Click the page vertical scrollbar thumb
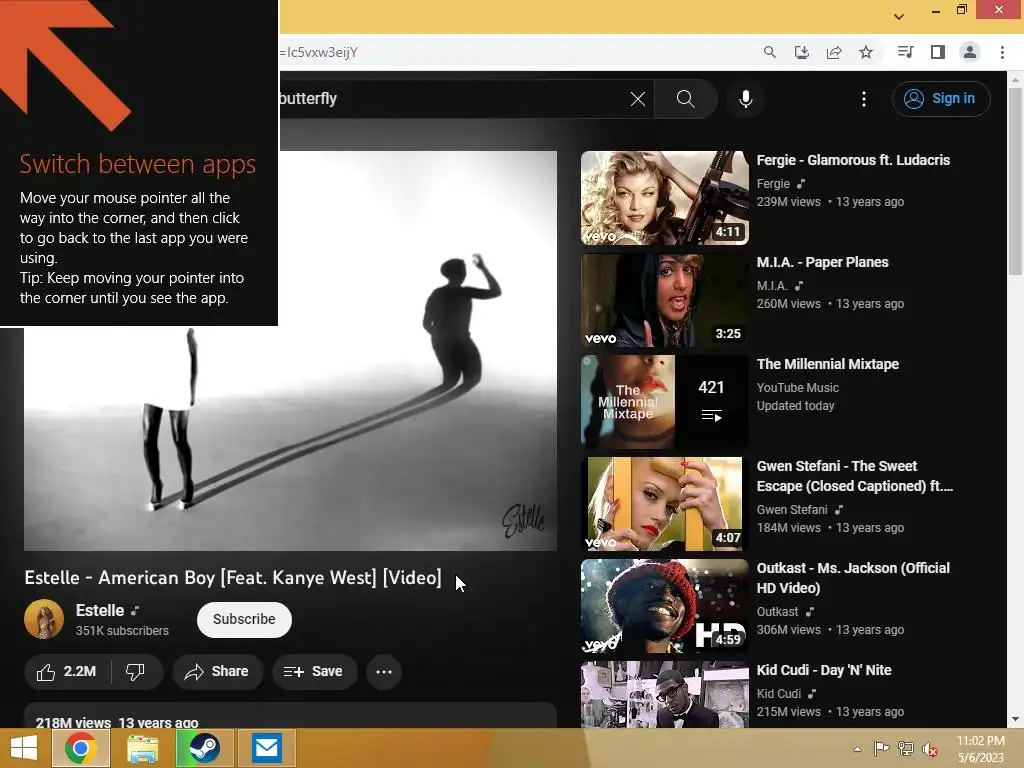 click(x=1015, y=181)
